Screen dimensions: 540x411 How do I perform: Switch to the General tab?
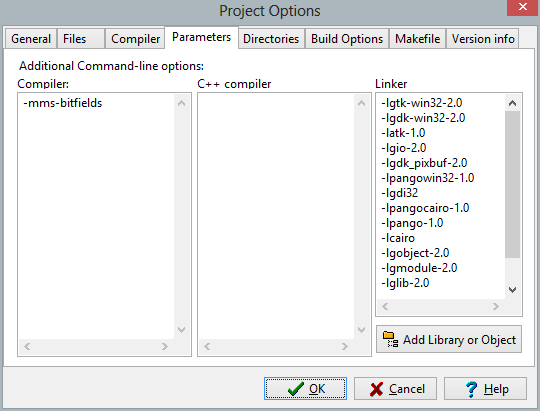[31, 39]
